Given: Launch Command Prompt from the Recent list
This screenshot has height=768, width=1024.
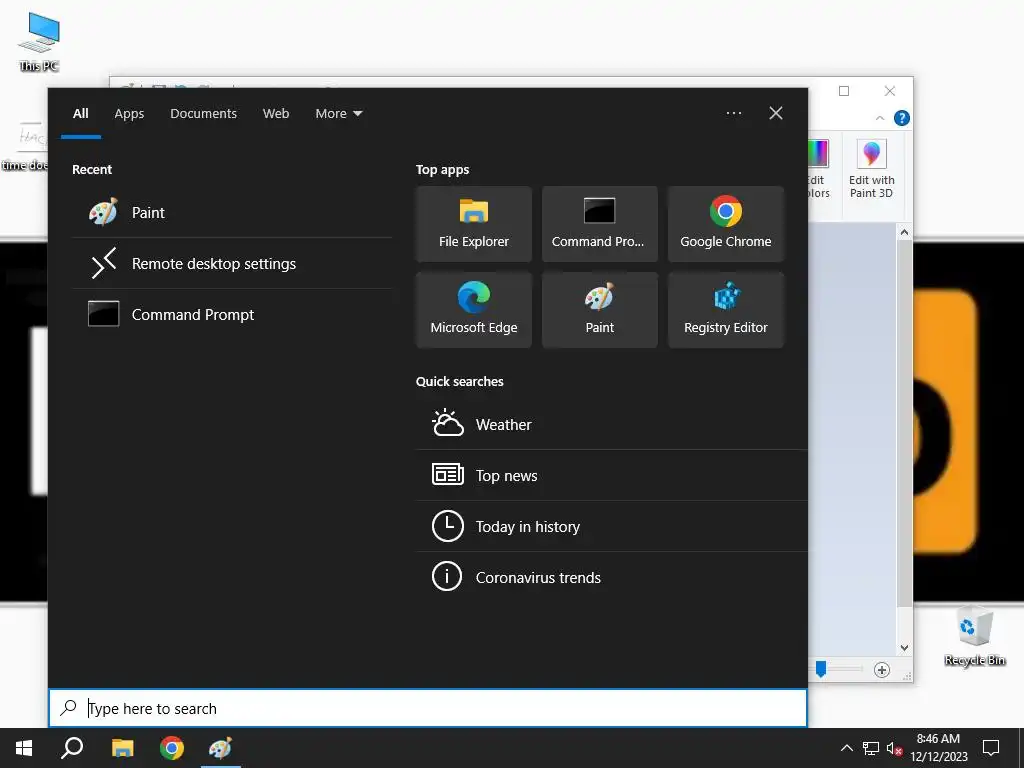Looking at the screenshot, I should (232, 314).
